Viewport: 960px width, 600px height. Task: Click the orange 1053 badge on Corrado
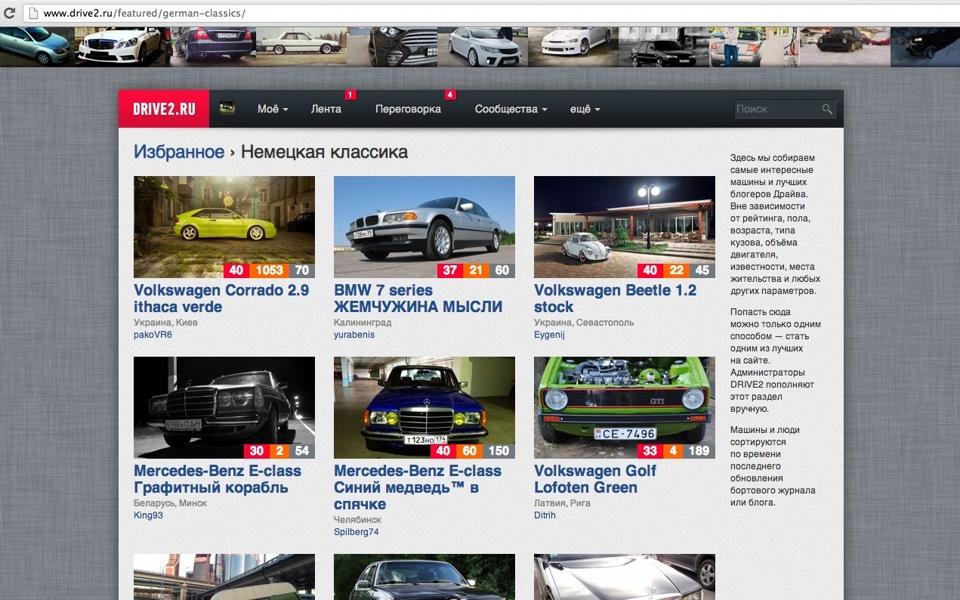point(269,270)
